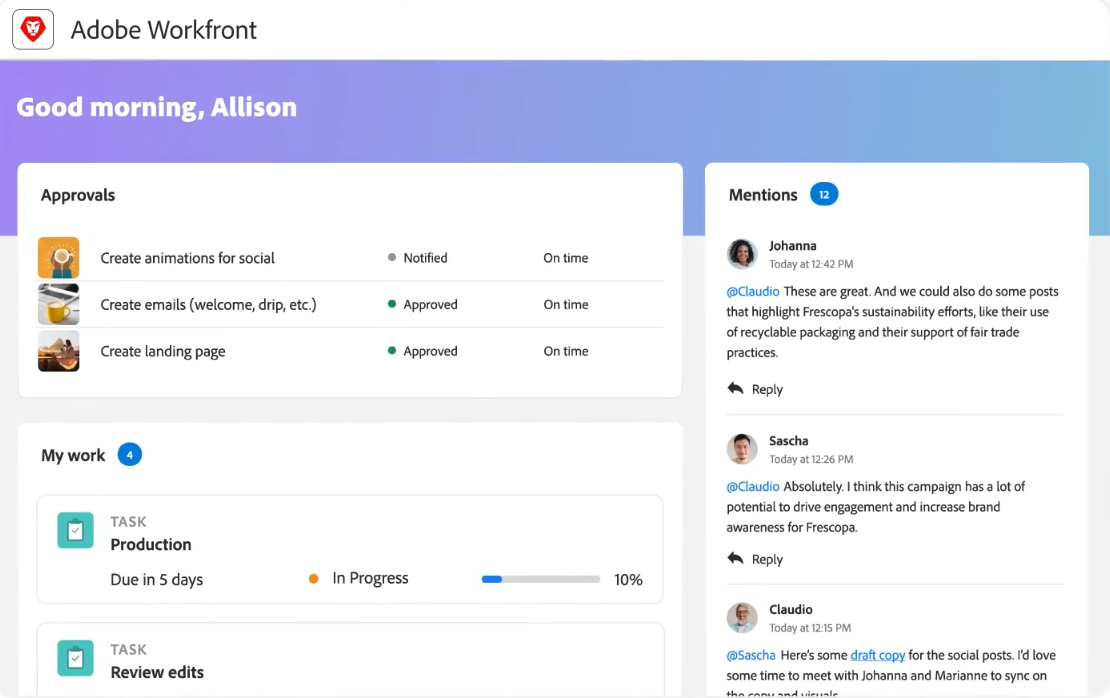Click Johanna's profile avatar

pyautogui.click(x=742, y=253)
